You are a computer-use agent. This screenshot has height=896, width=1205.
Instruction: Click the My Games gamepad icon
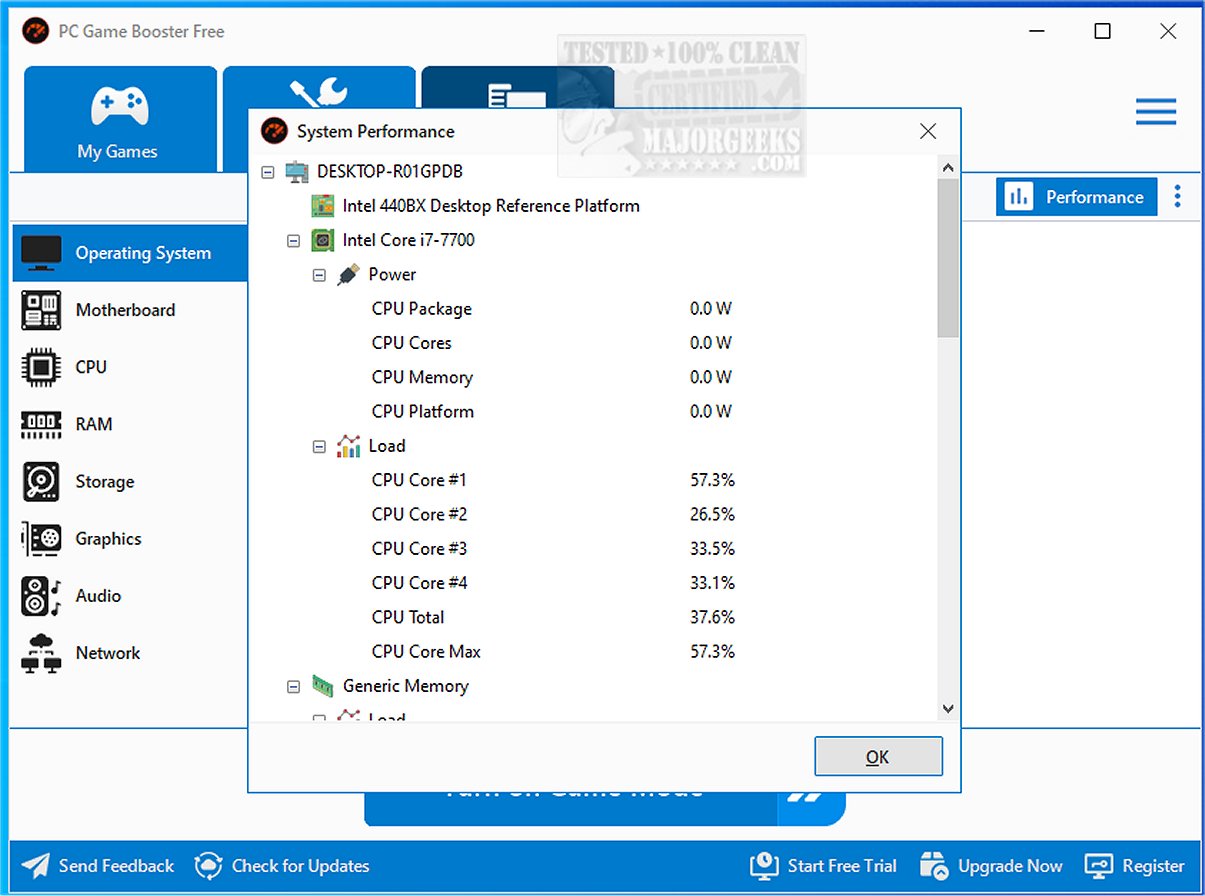[119, 107]
